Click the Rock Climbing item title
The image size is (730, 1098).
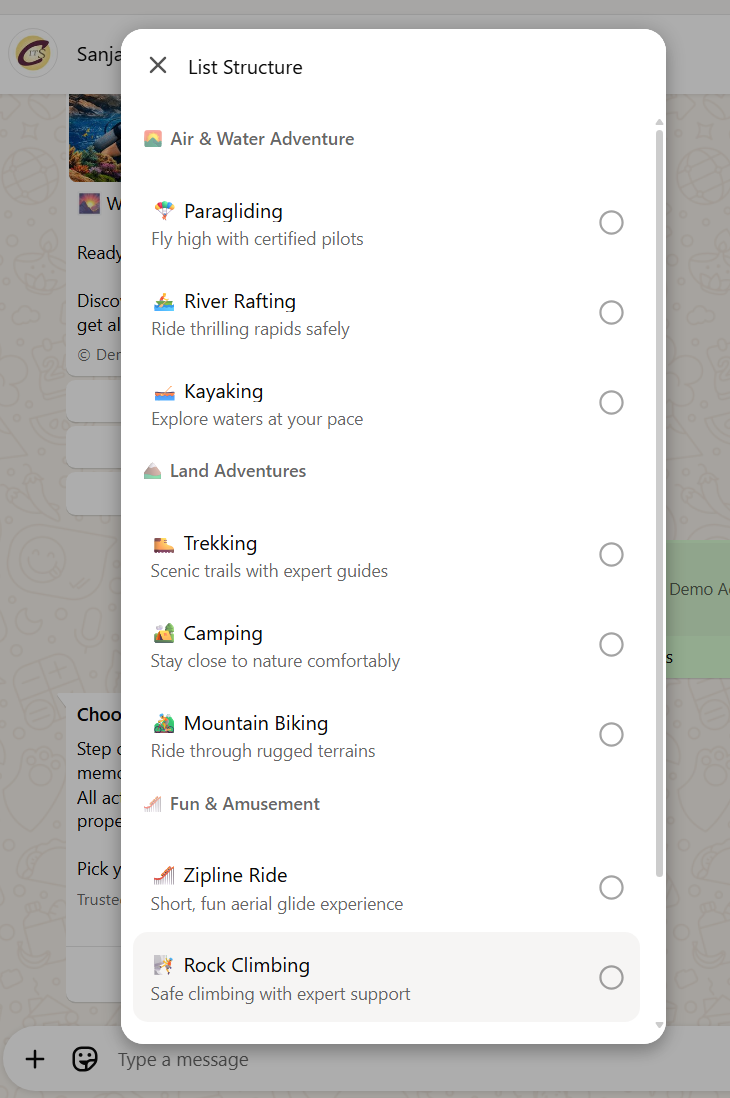click(247, 966)
